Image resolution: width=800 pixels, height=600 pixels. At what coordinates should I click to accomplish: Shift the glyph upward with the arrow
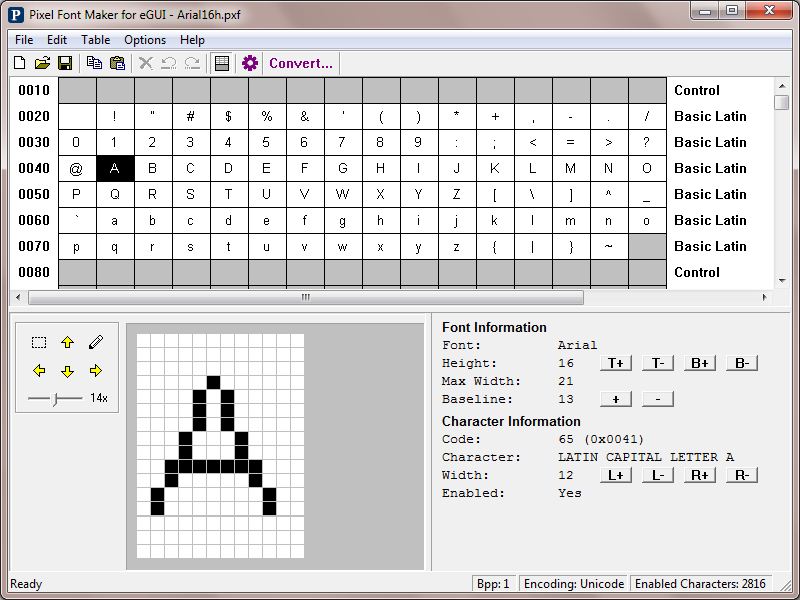point(68,342)
